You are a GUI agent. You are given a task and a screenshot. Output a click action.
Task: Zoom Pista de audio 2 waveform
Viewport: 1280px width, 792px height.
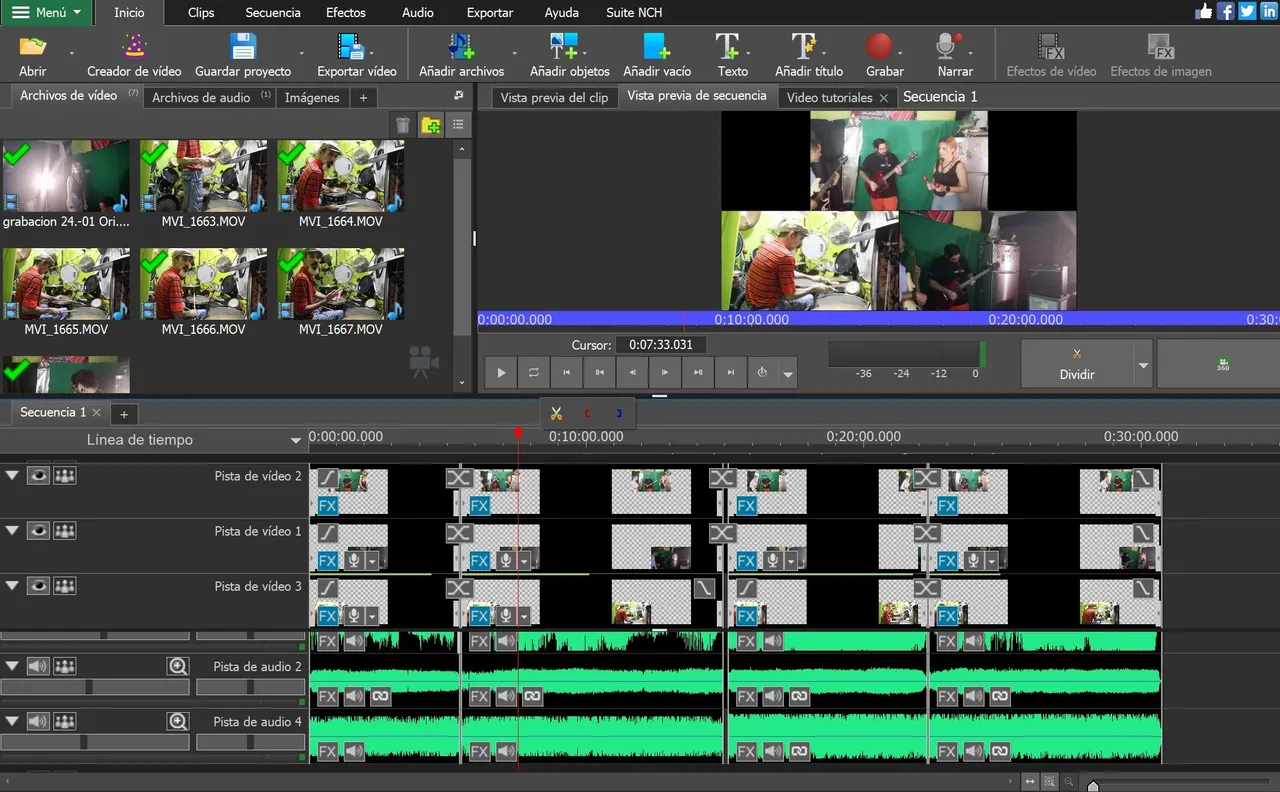[178, 666]
